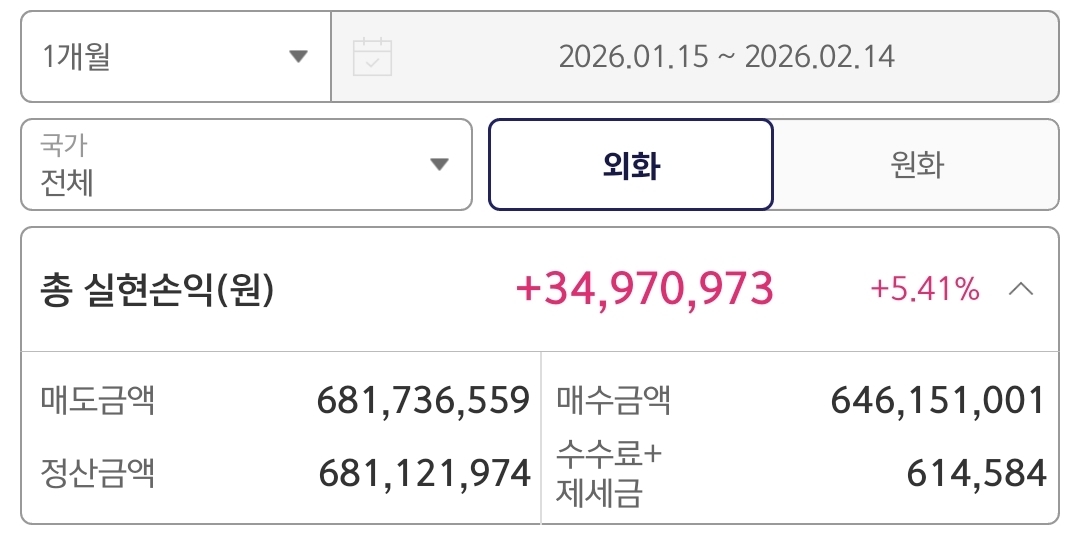The height and width of the screenshot is (544, 1080).
Task: Collapse the total realized profit section chevron
Action: pos(1021,290)
